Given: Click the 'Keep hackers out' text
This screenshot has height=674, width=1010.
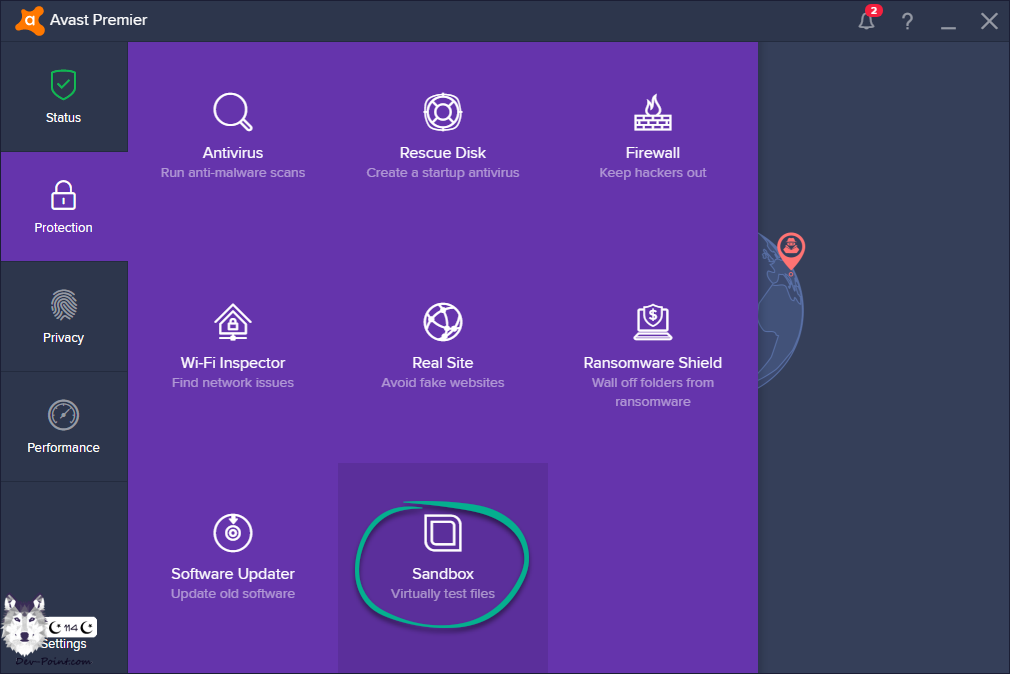Looking at the screenshot, I should pyautogui.click(x=652, y=173).
